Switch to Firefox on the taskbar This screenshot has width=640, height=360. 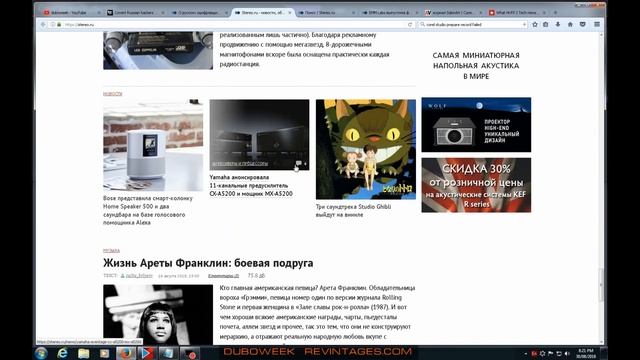tap(125, 353)
